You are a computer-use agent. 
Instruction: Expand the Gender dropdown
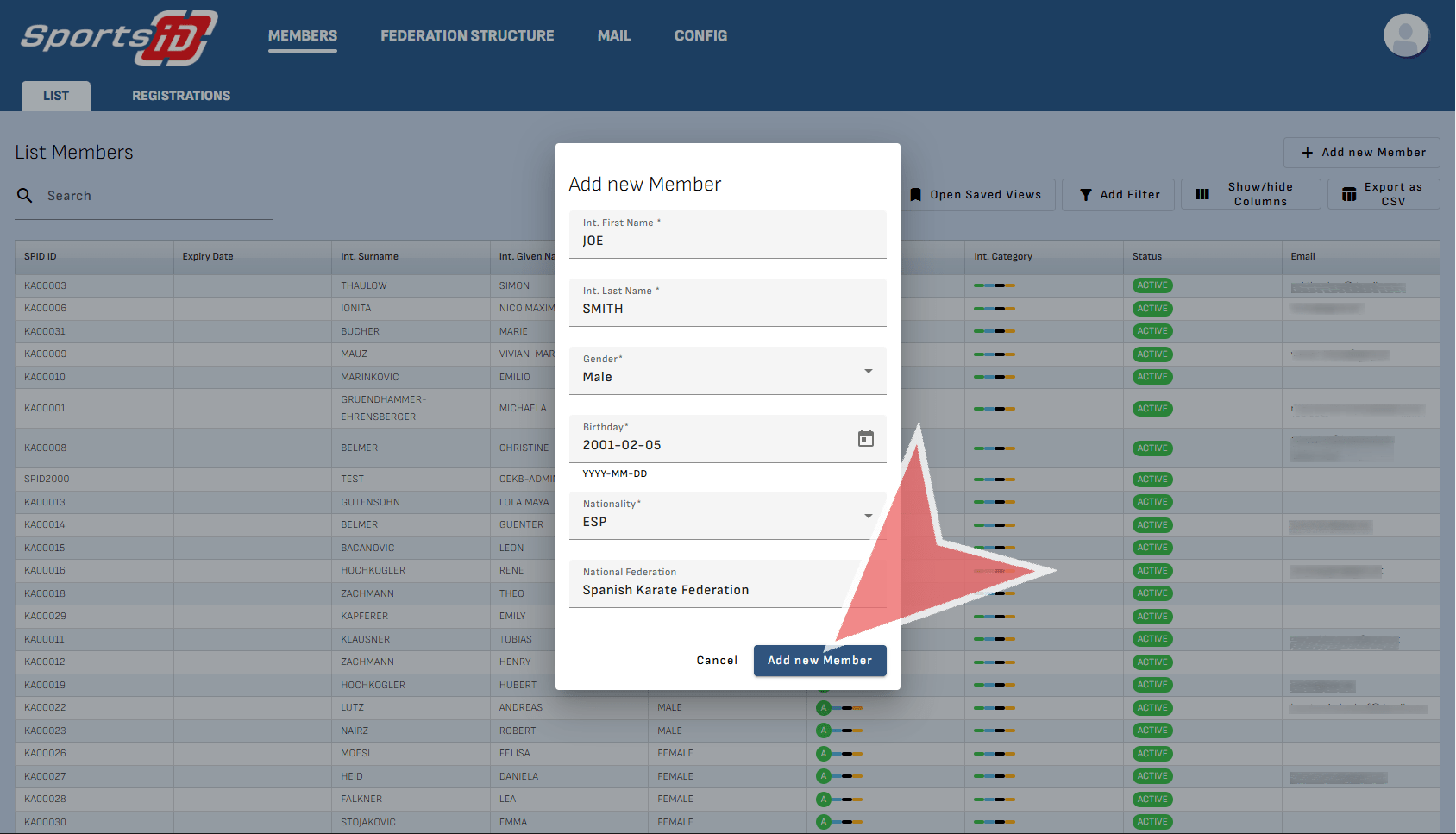coord(868,371)
